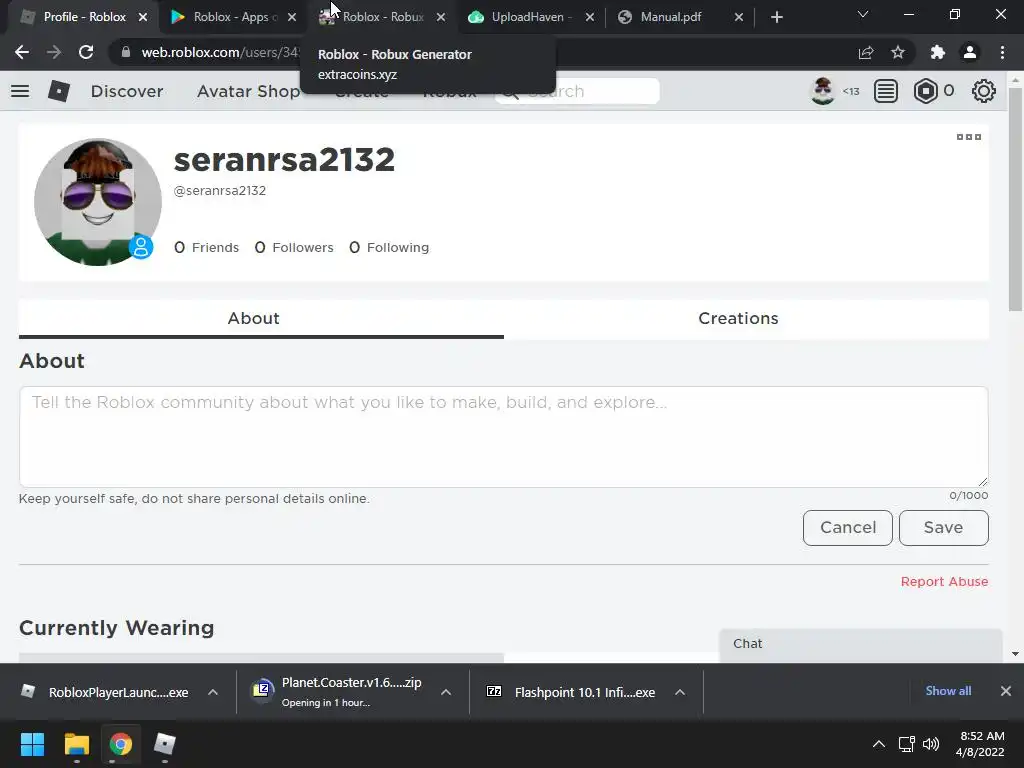Click Chrome icon in taskbar

point(120,744)
